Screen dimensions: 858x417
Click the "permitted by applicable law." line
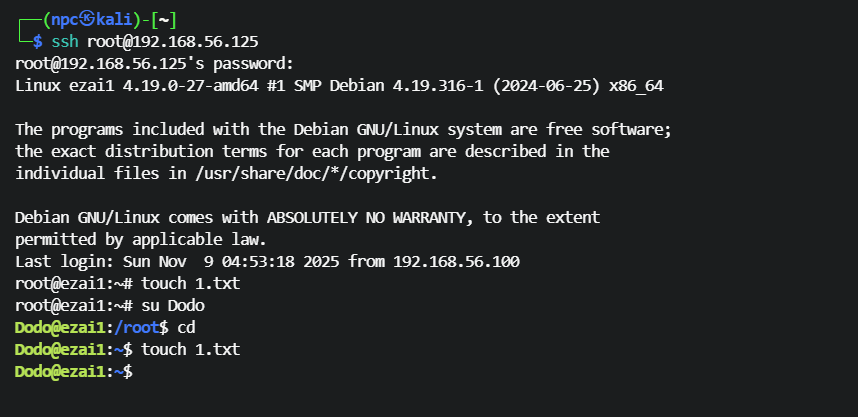138,239
